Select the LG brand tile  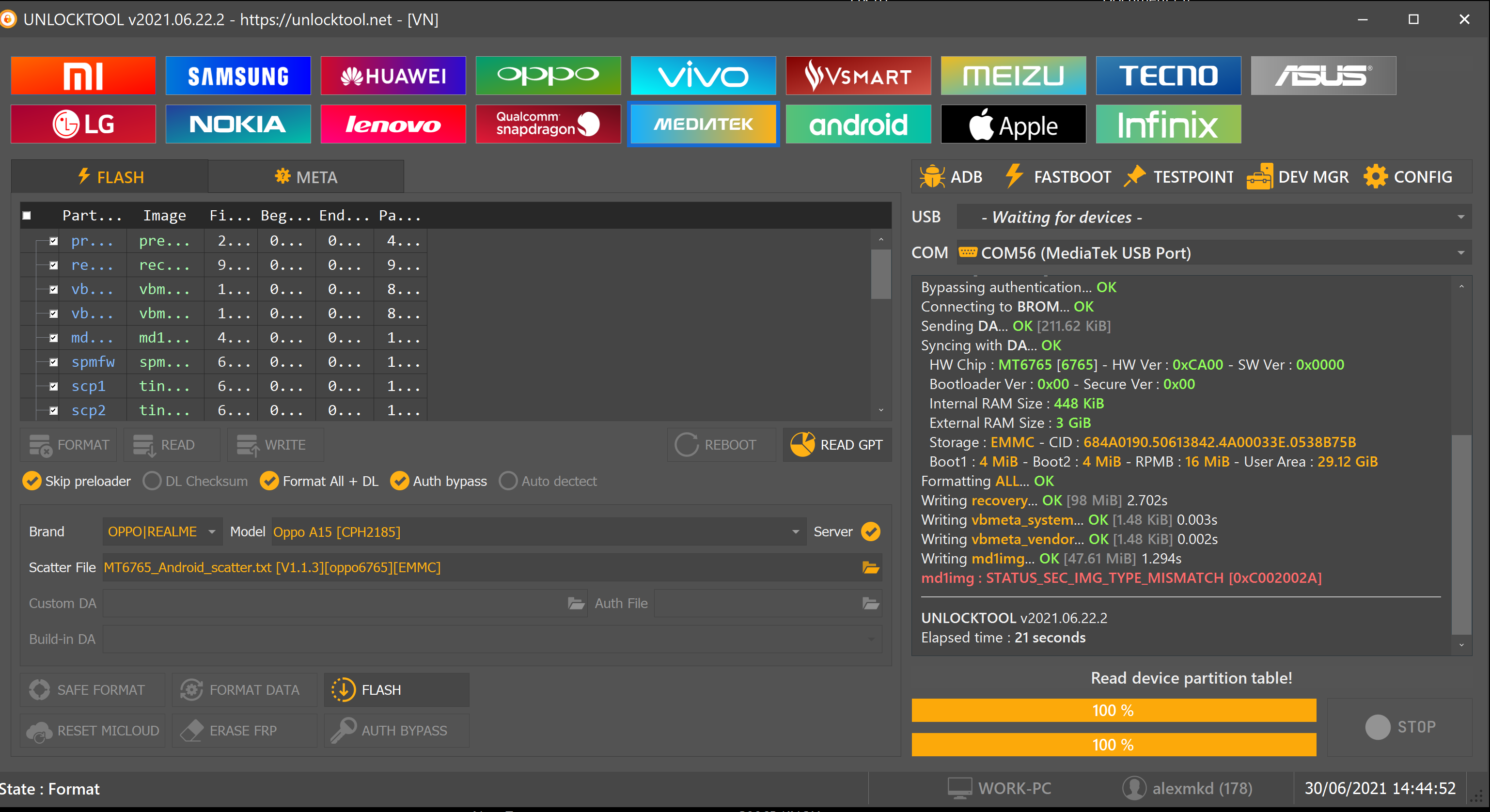83,124
